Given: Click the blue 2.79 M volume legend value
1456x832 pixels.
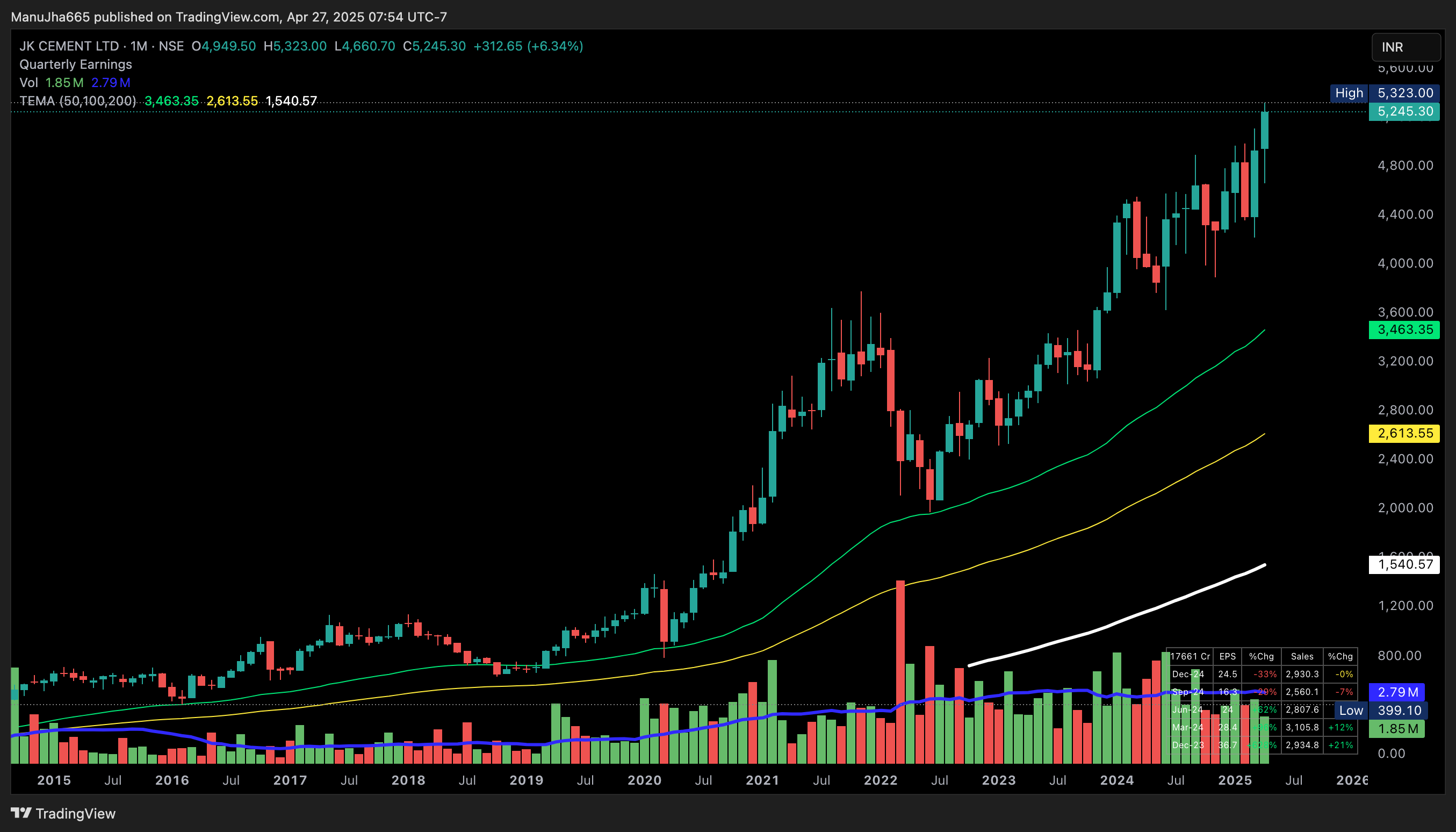Looking at the screenshot, I should 111,83.
